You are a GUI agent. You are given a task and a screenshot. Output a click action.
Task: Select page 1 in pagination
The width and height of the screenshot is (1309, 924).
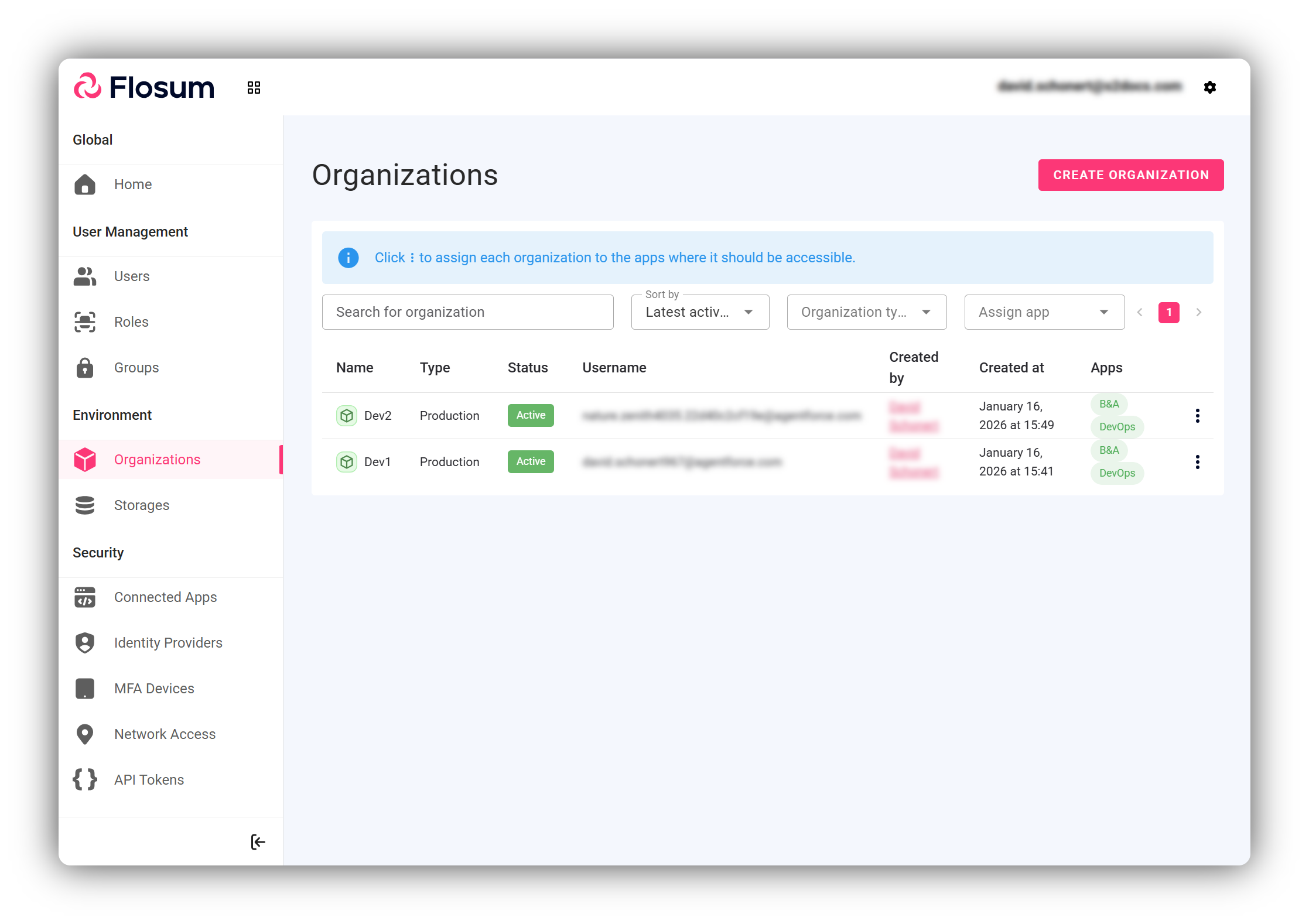1168,312
